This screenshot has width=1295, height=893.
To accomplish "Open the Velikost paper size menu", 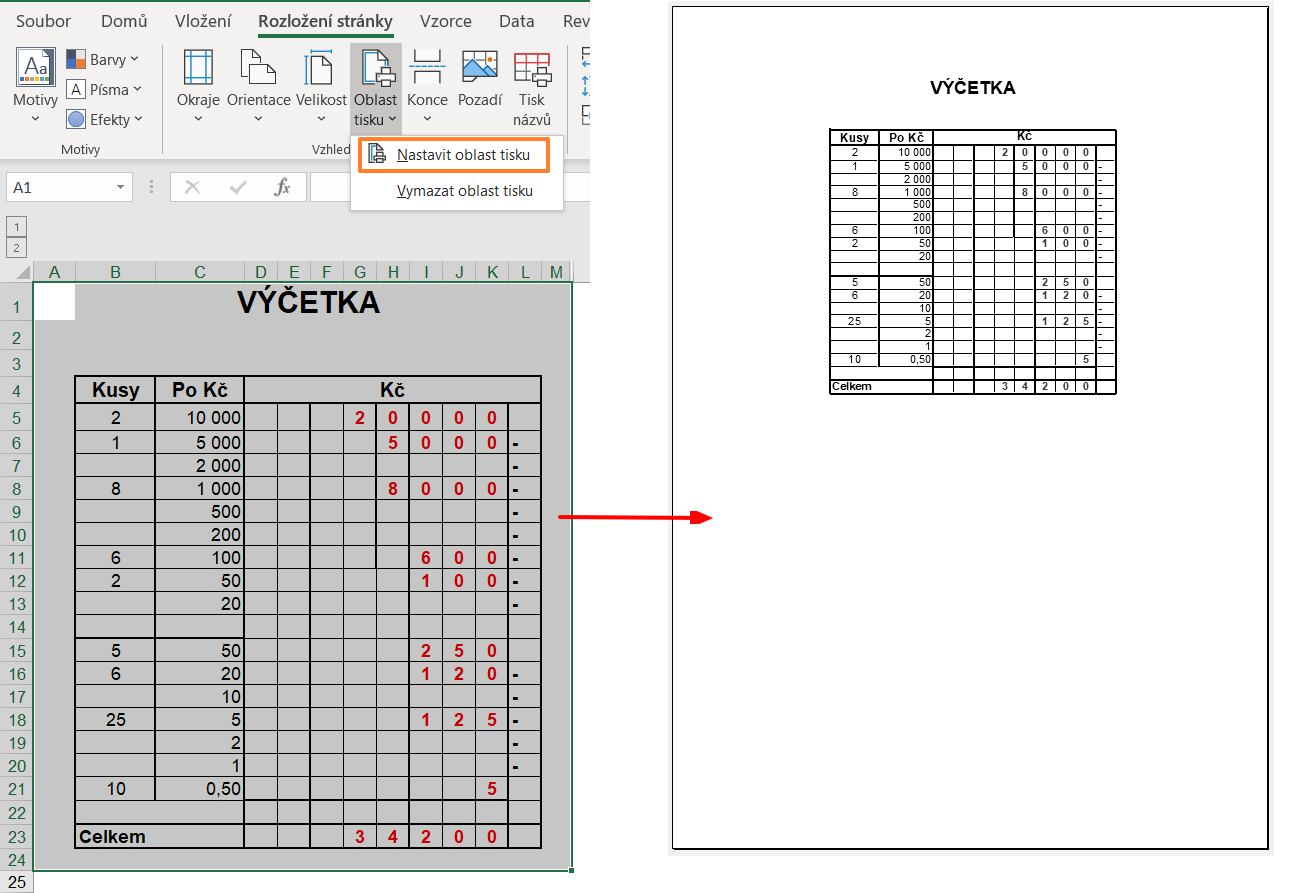I will coord(321,88).
